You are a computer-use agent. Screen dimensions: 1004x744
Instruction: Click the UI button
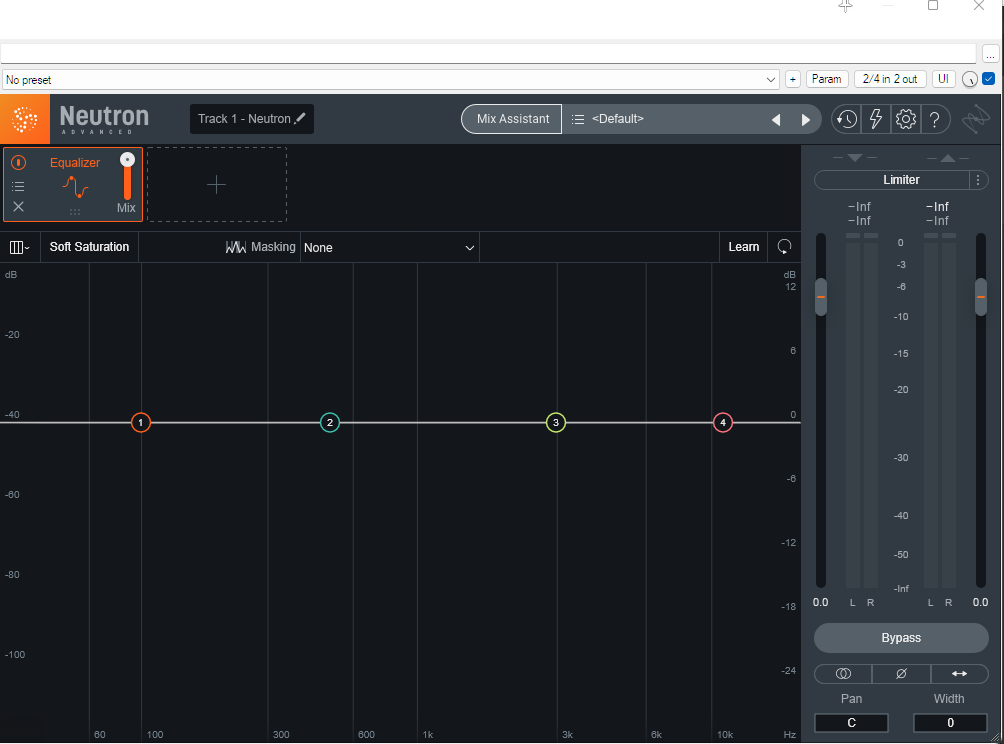[943, 79]
